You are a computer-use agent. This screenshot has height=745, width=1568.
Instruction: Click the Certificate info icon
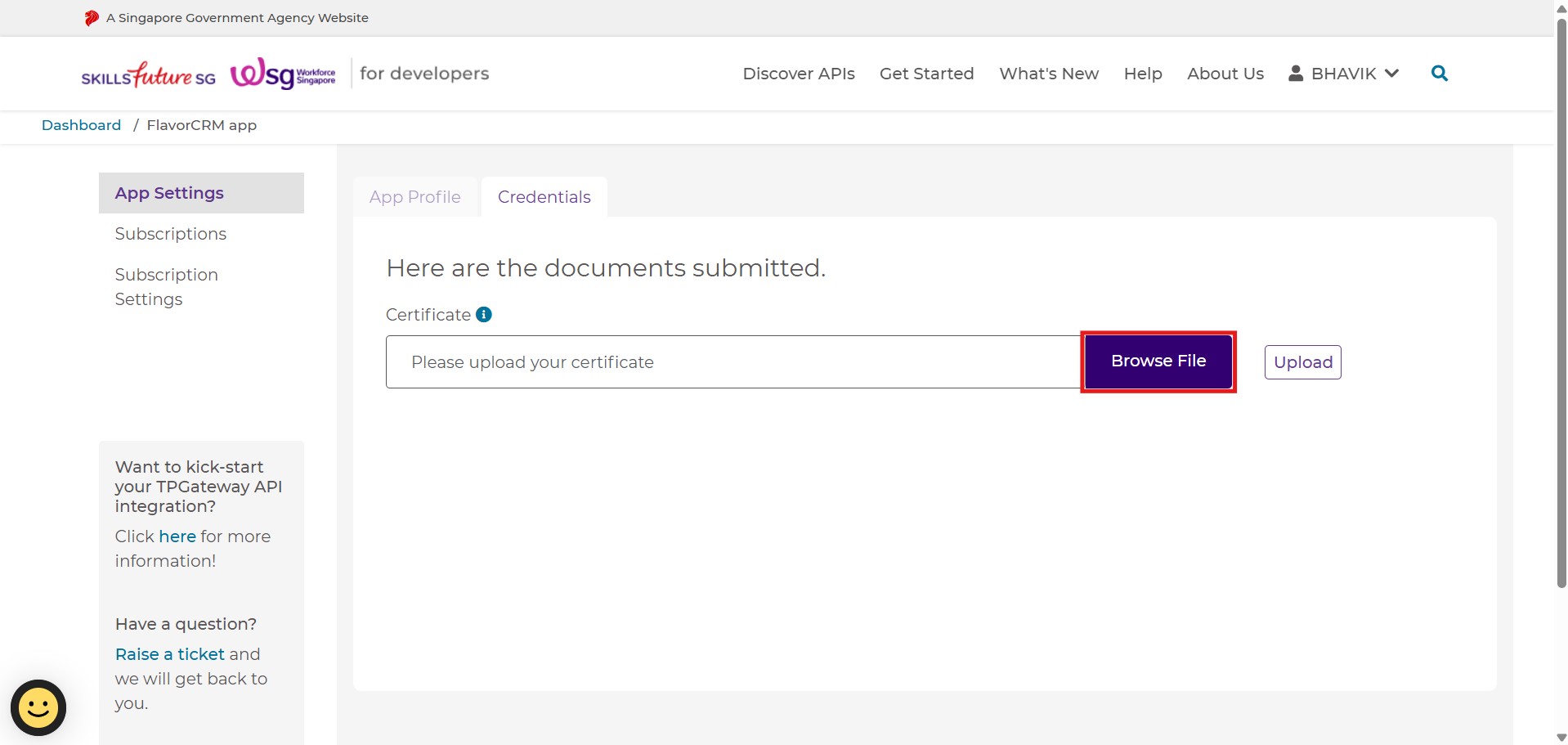484,315
